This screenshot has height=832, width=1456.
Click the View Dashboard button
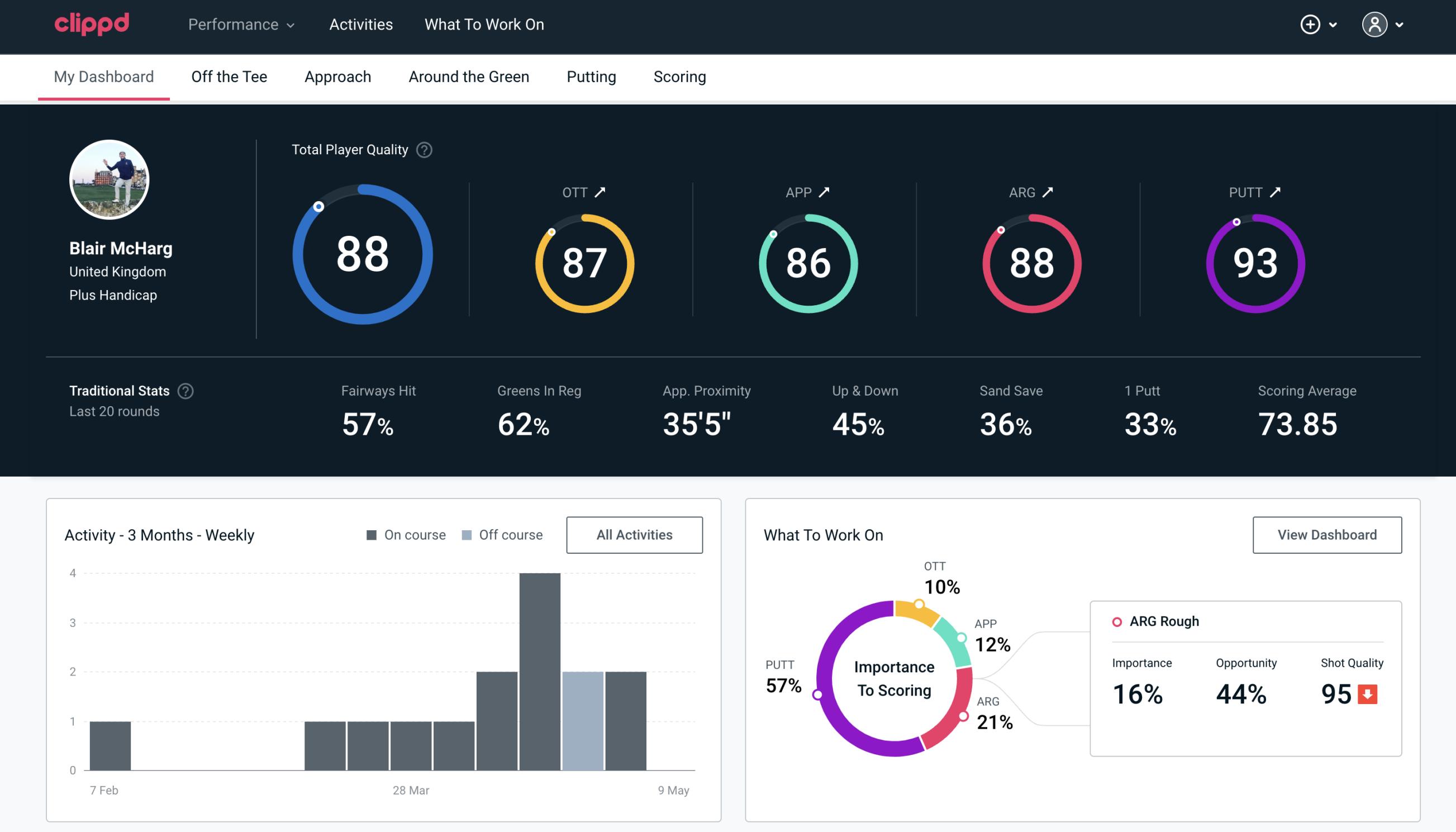(x=1327, y=534)
